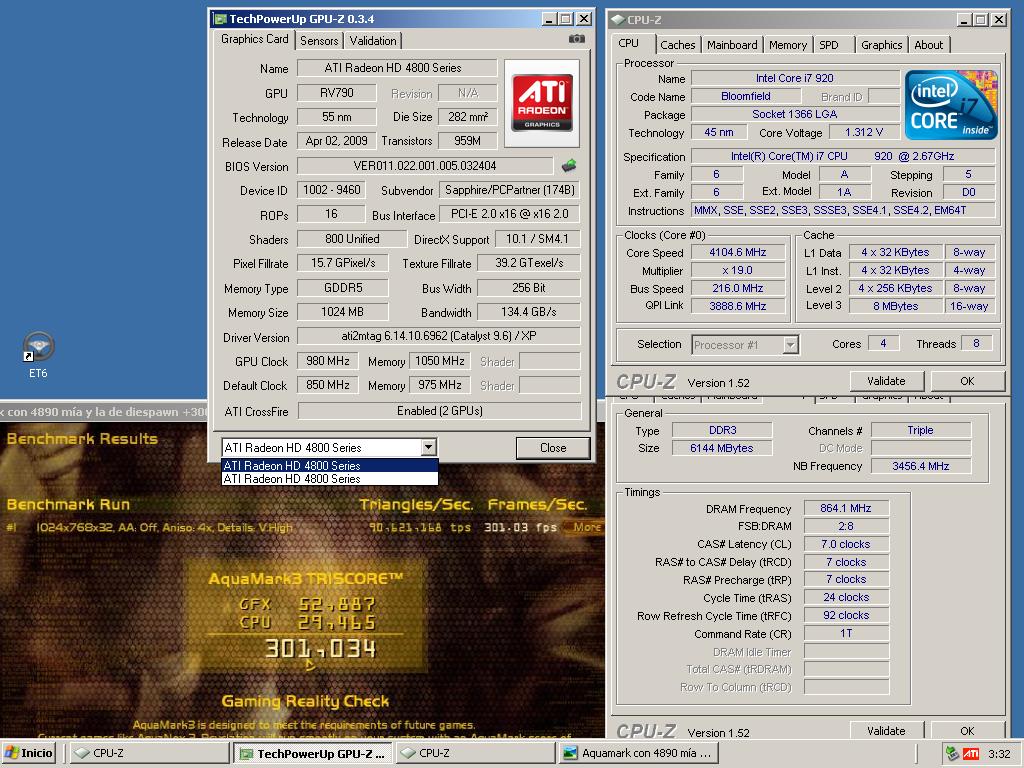Click the Channels Triple value
Image resolution: width=1024 pixels, height=768 pixels.
click(920, 430)
